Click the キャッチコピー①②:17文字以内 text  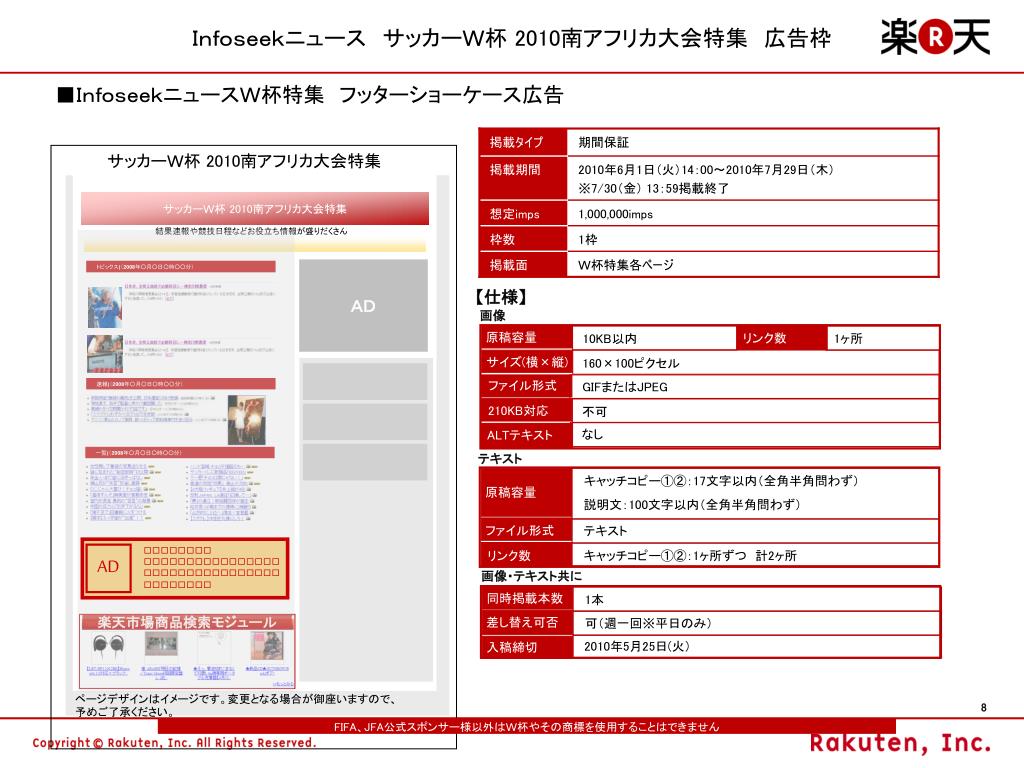[720, 481]
